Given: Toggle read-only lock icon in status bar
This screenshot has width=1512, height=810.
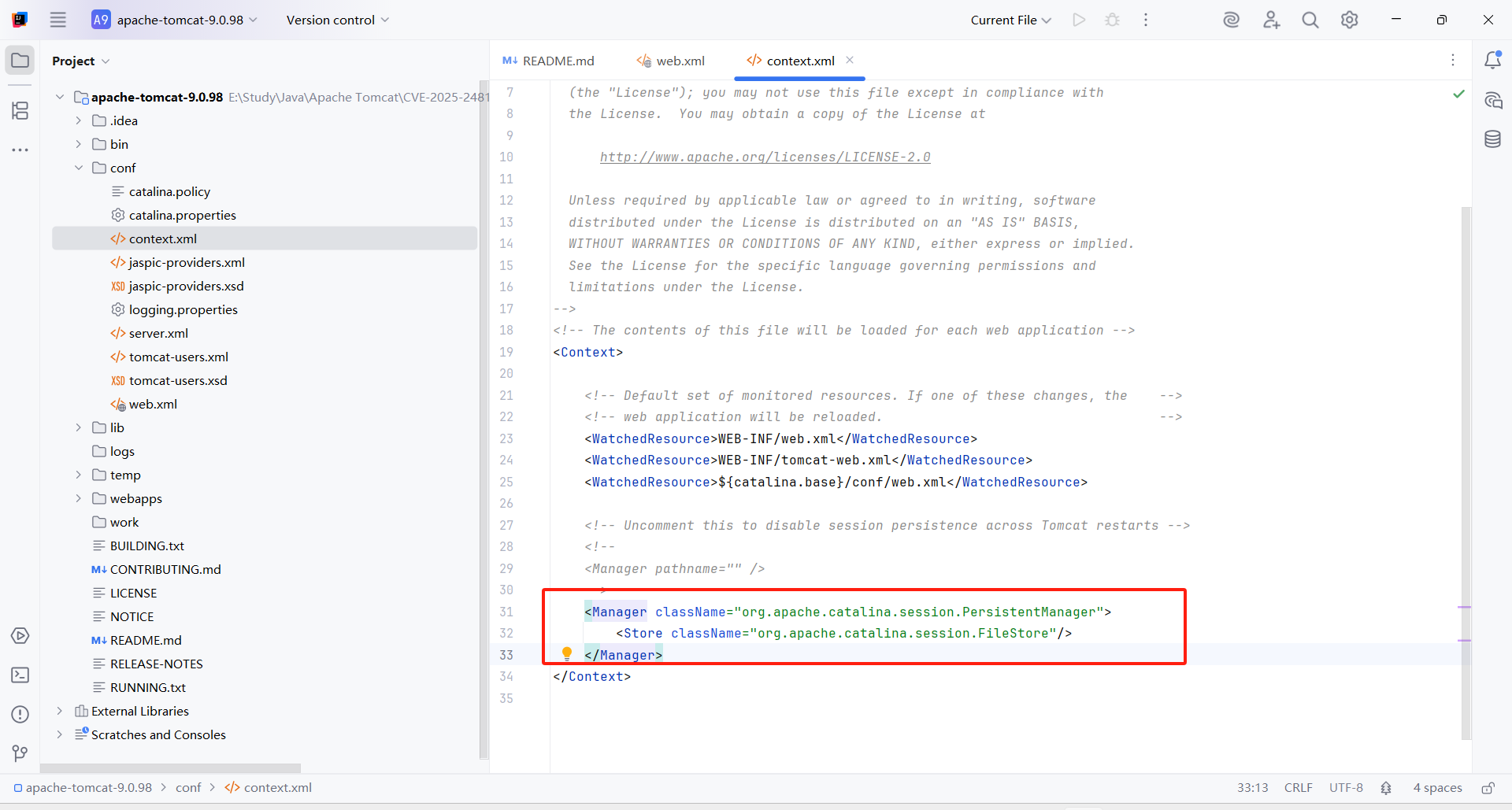Looking at the screenshot, I should point(1488,788).
